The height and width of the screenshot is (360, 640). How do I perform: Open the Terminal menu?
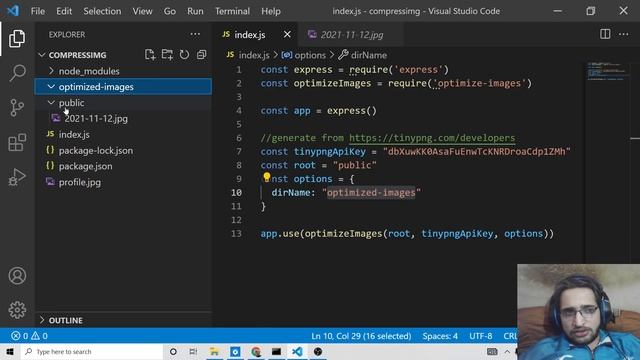pyautogui.click(x=232, y=11)
